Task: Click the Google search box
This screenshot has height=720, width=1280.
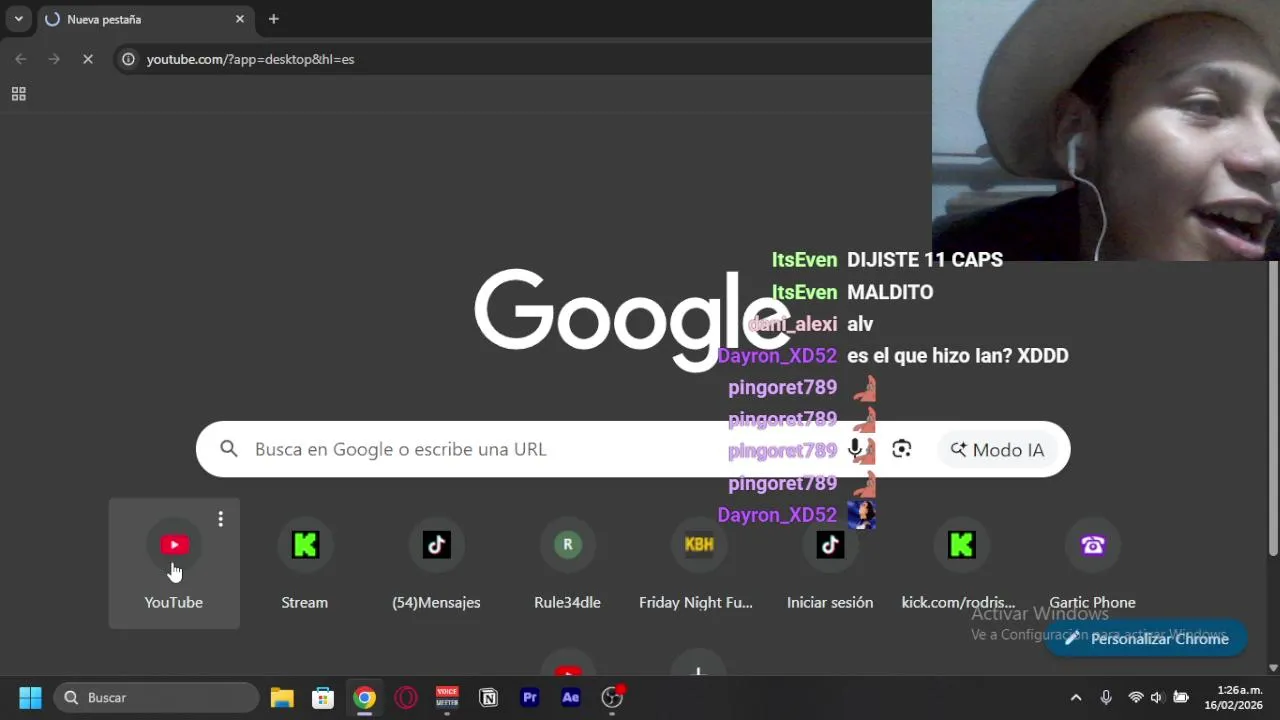Action: coord(633,449)
